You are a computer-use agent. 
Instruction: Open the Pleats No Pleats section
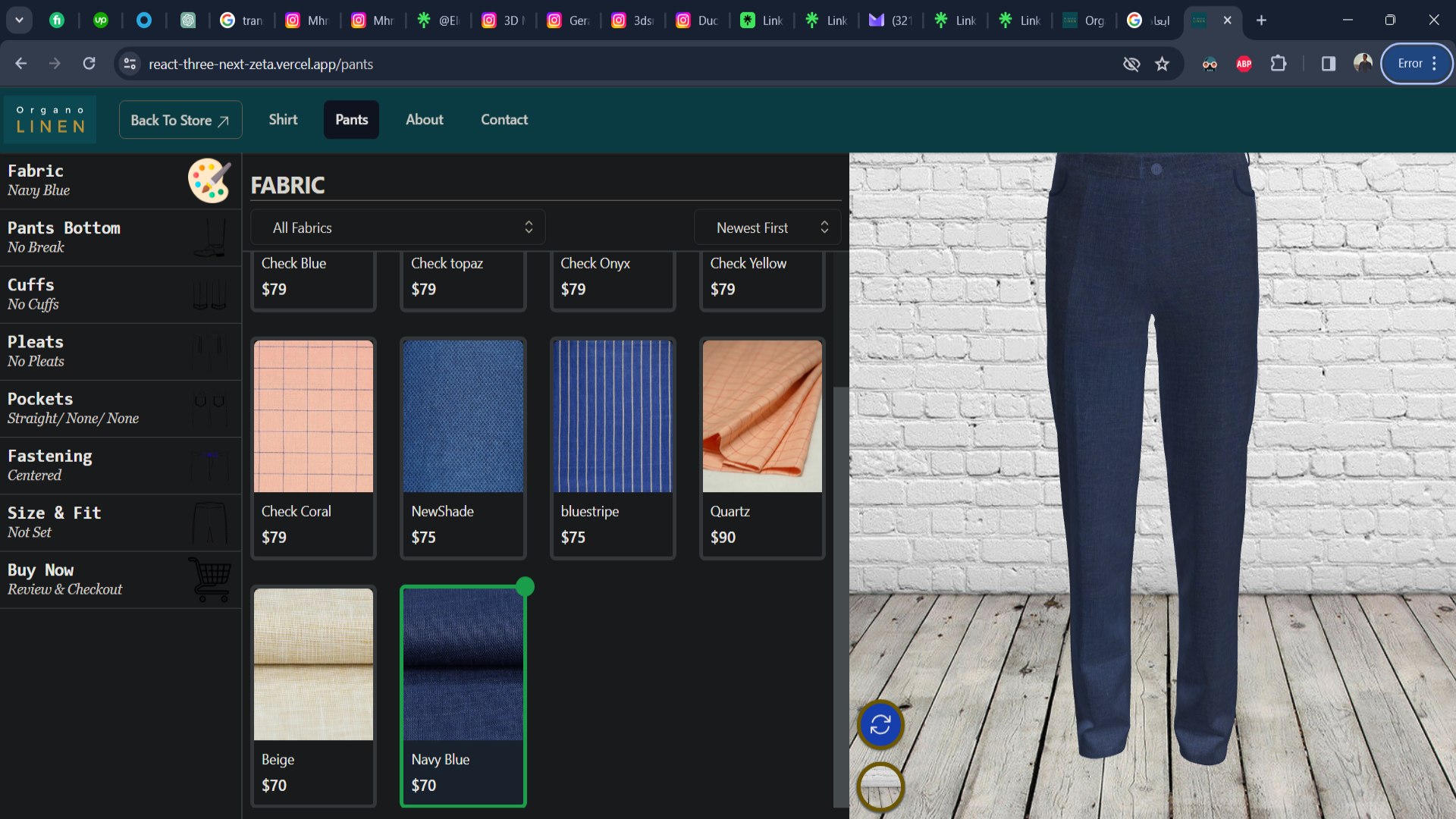pyautogui.click(x=121, y=351)
